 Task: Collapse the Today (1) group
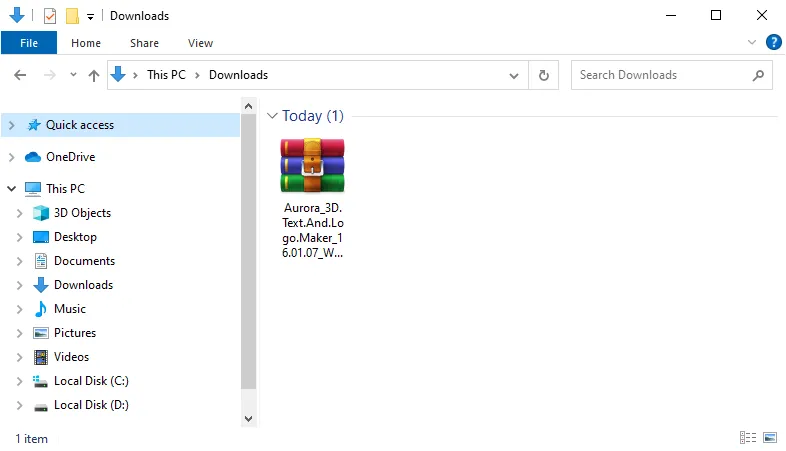272,116
